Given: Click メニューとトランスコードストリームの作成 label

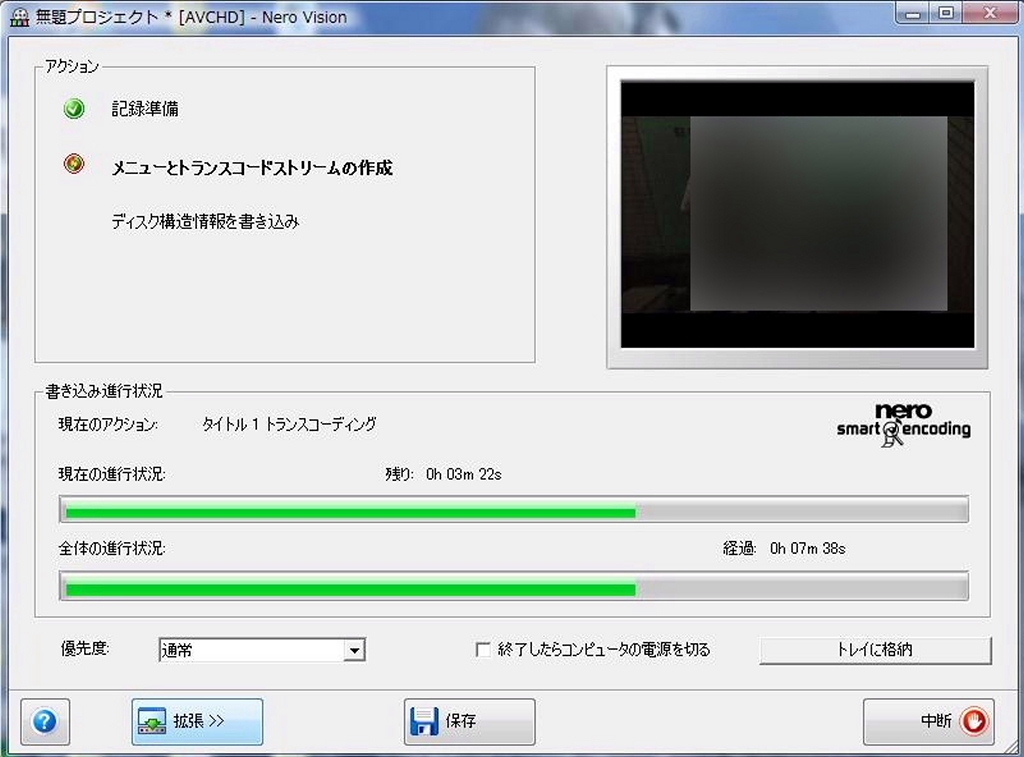Looking at the screenshot, I should (252, 168).
